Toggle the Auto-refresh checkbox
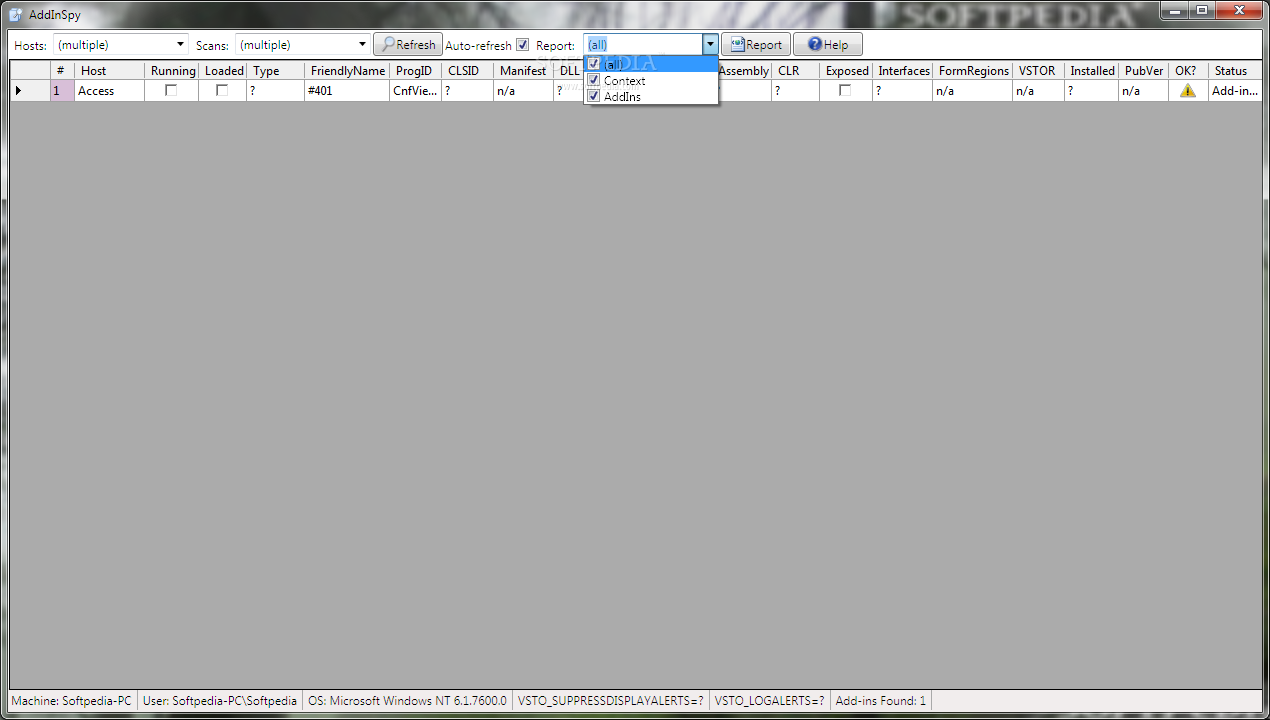The image size is (1270, 720). point(522,45)
